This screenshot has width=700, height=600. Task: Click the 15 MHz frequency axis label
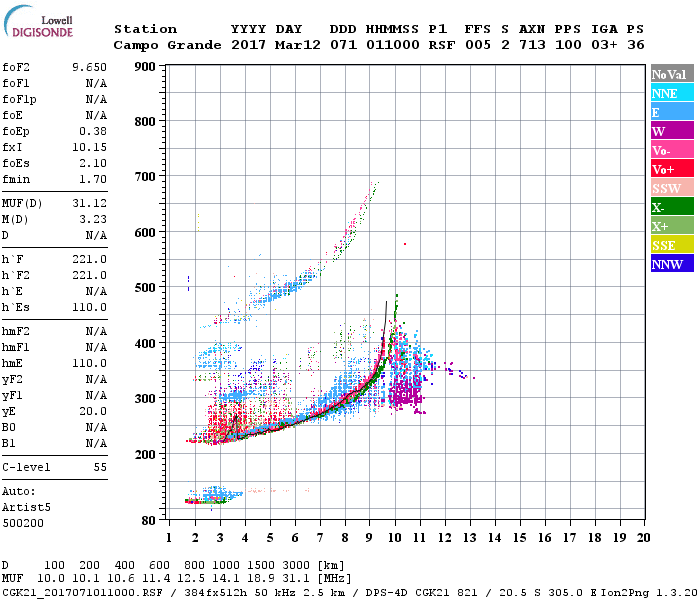tap(520, 538)
